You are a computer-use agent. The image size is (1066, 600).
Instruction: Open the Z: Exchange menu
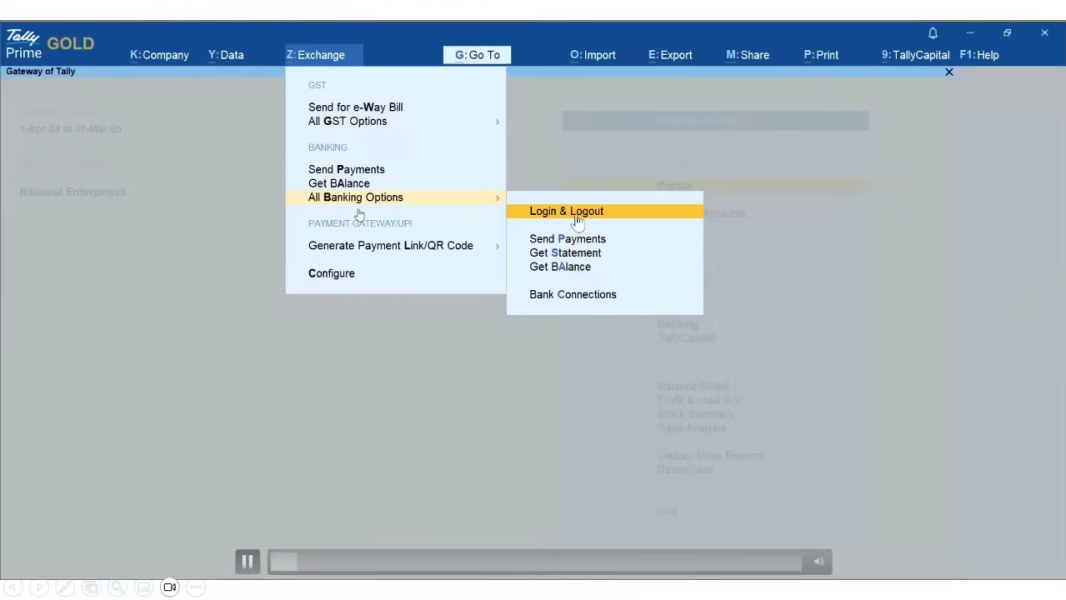pyautogui.click(x=315, y=55)
